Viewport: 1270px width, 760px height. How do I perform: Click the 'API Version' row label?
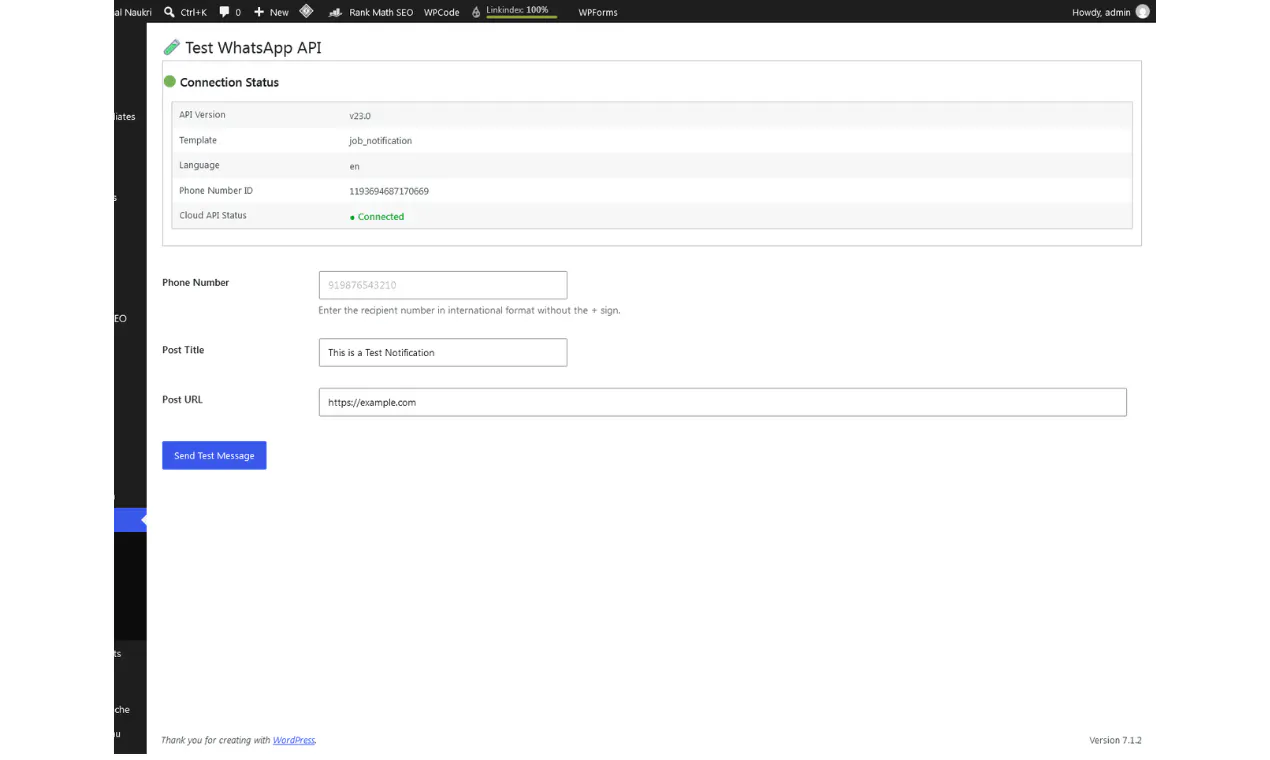[202, 114]
